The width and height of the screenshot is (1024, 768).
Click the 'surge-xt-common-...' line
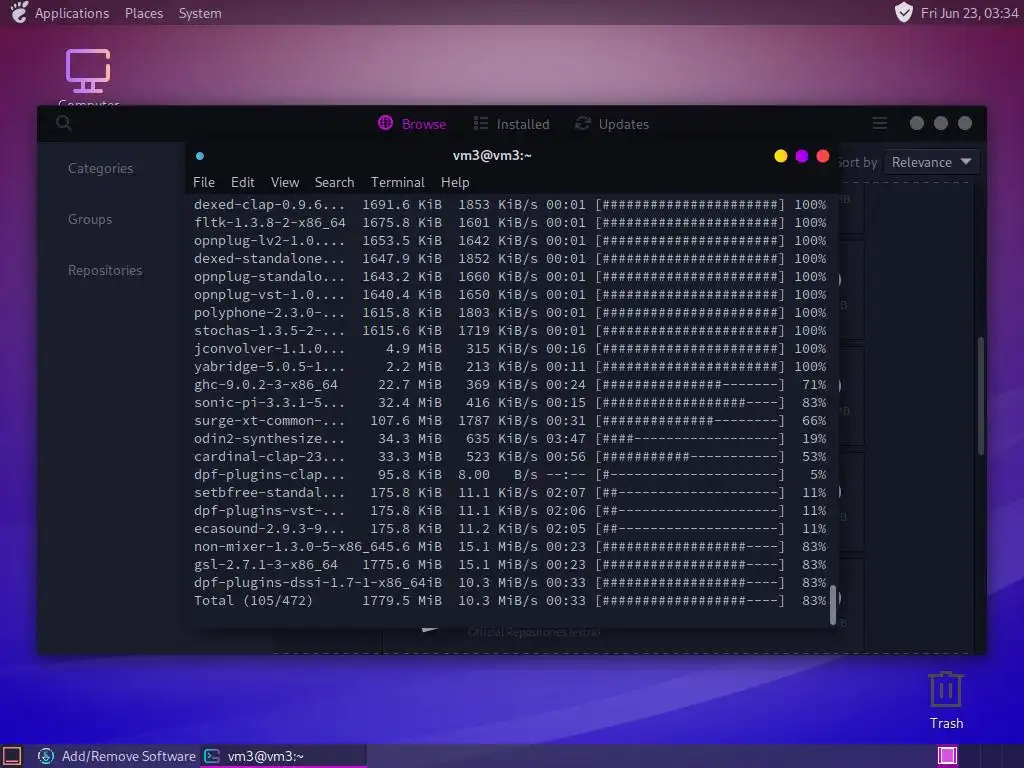[509, 421]
